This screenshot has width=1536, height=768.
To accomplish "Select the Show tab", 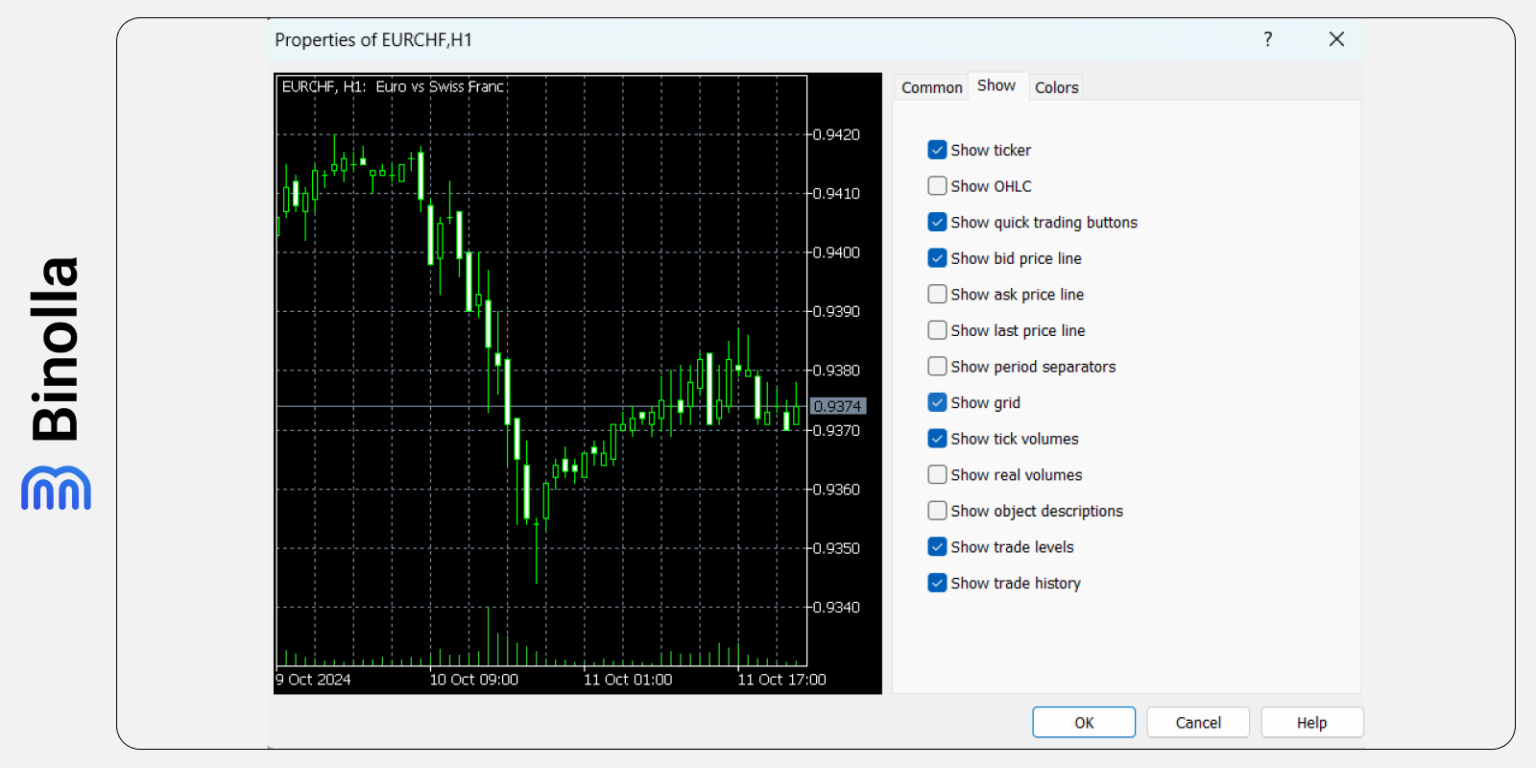I will [x=997, y=85].
